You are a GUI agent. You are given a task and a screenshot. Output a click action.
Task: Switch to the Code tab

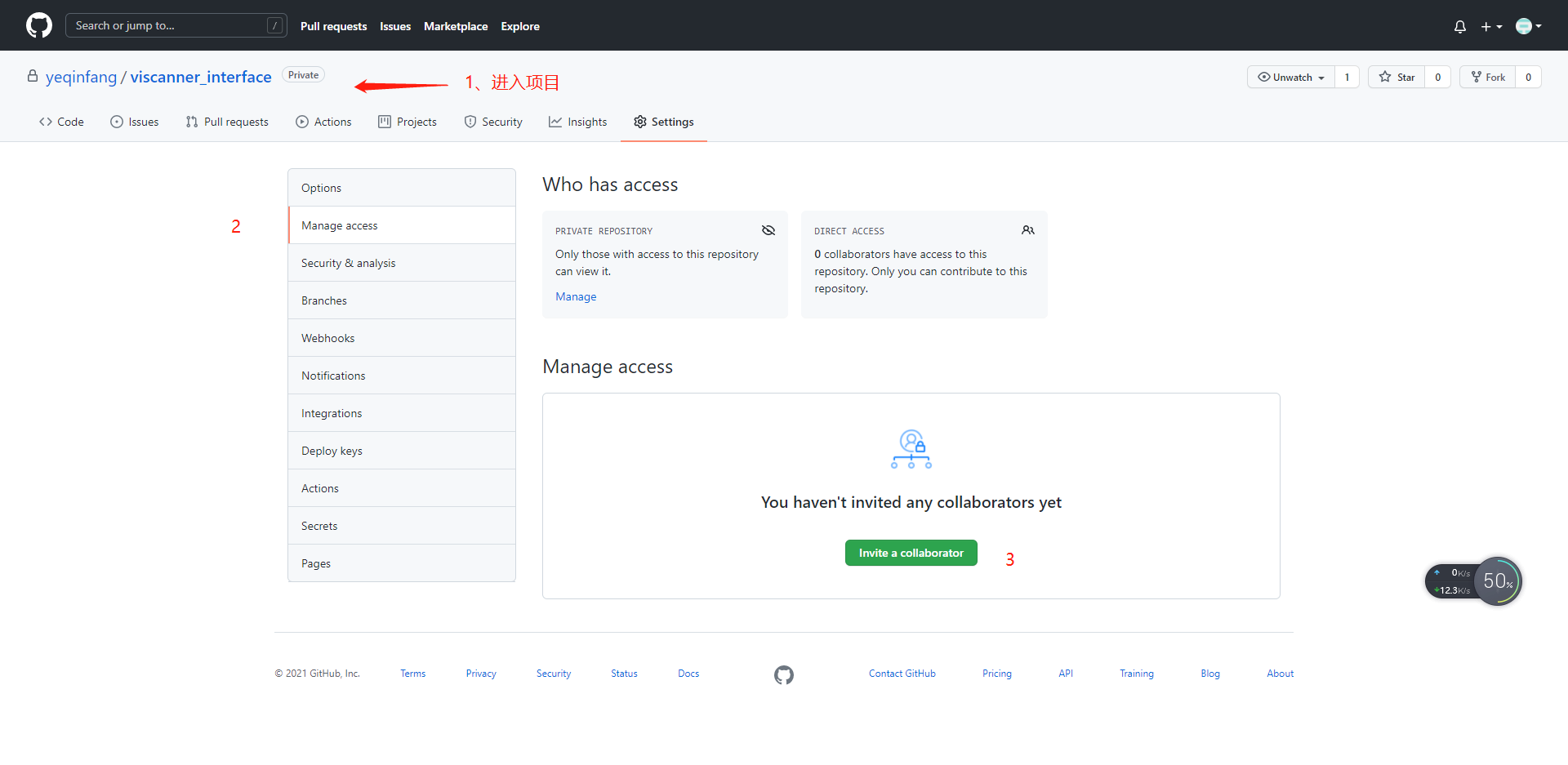(x=61, y=122)
